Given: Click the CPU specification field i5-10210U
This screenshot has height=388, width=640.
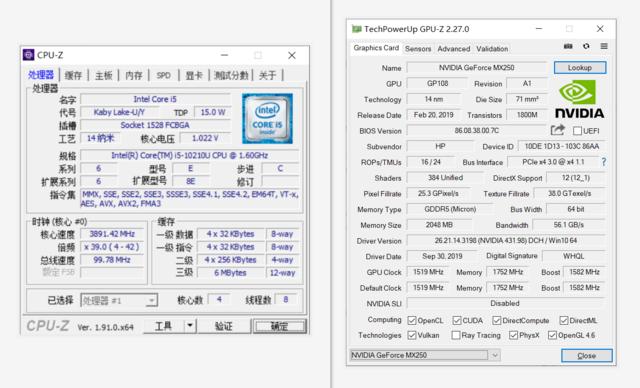Looking at the screenshot, I should 189,155.
